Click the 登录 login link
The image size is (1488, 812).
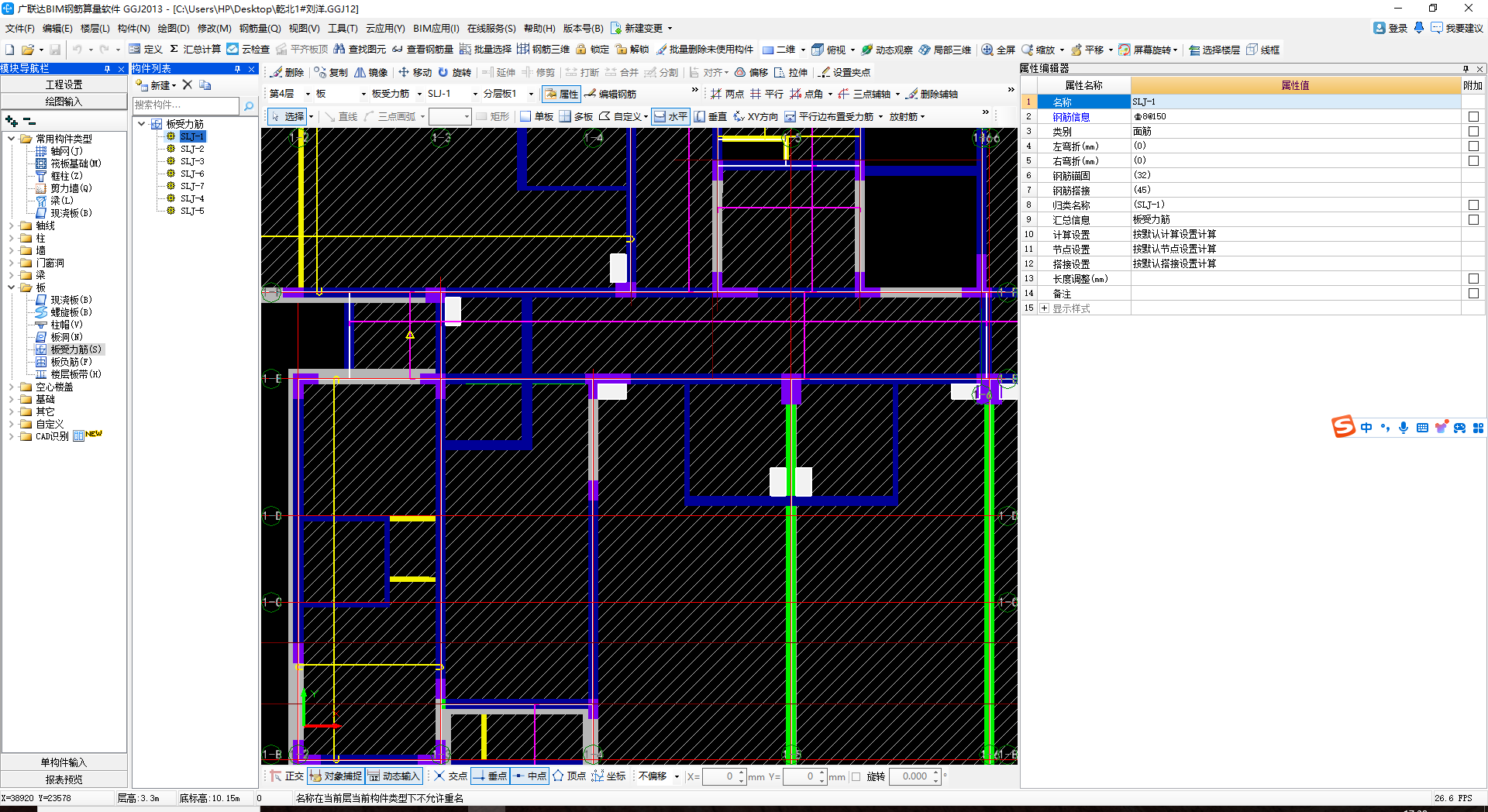[1390, 28]
